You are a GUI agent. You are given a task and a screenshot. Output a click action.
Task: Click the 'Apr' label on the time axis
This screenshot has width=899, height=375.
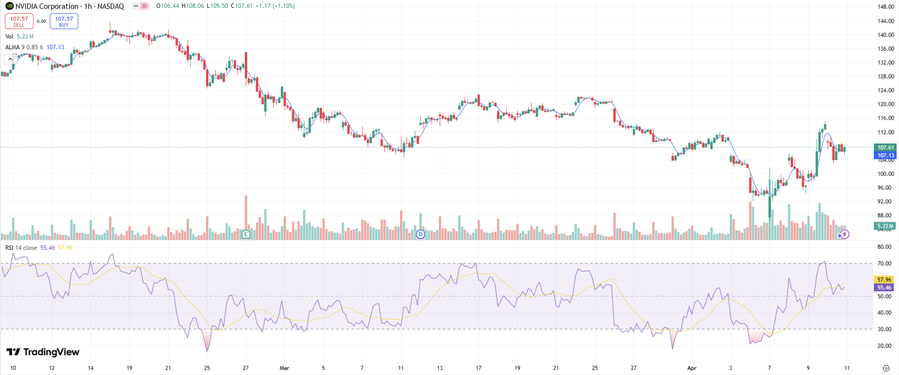coord(692,367)
